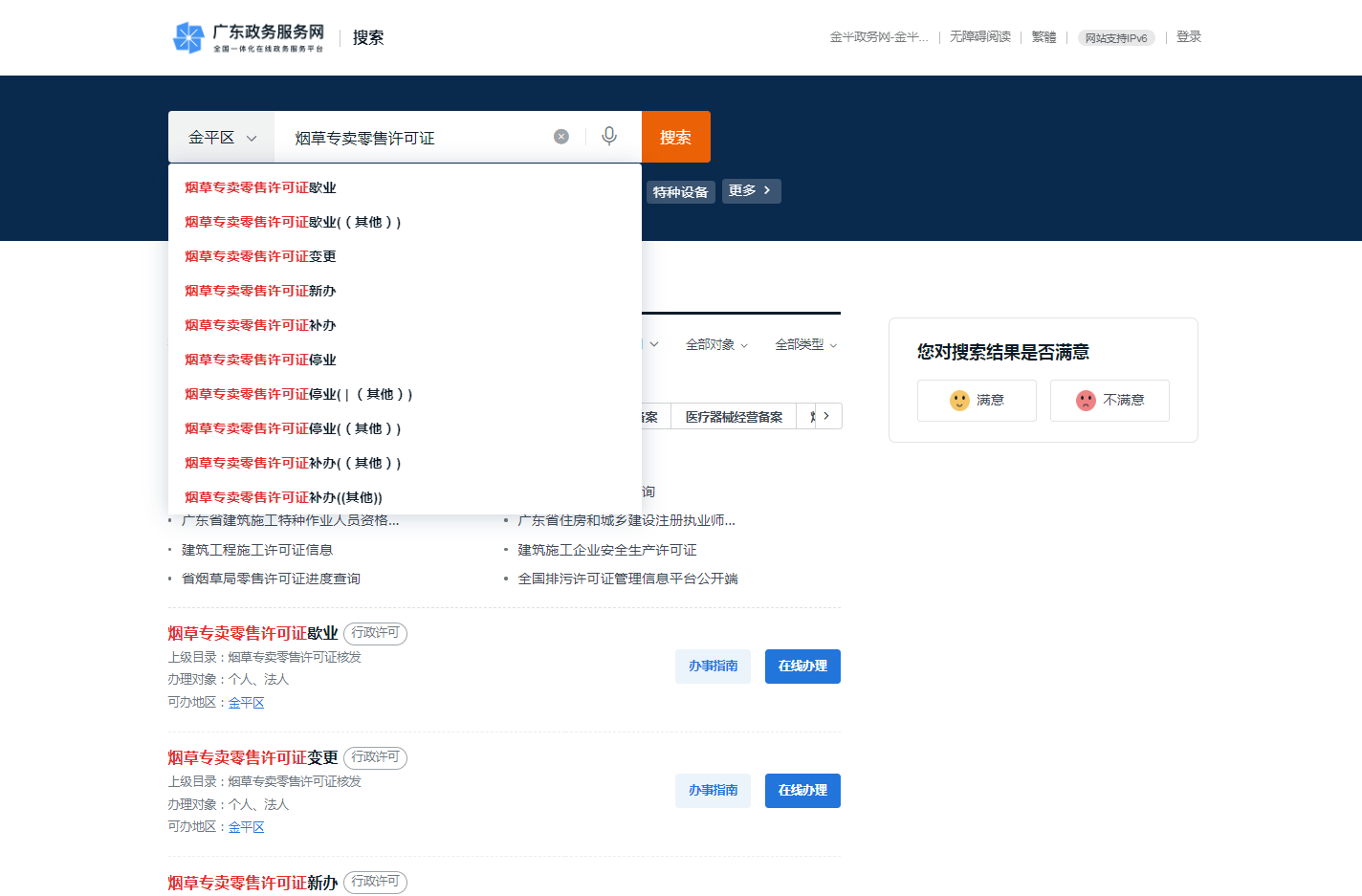Screen dimensions: 1362x896
Task: Select the suggestion 烟草专卖零售许可证停业
Action: [405, 360]
